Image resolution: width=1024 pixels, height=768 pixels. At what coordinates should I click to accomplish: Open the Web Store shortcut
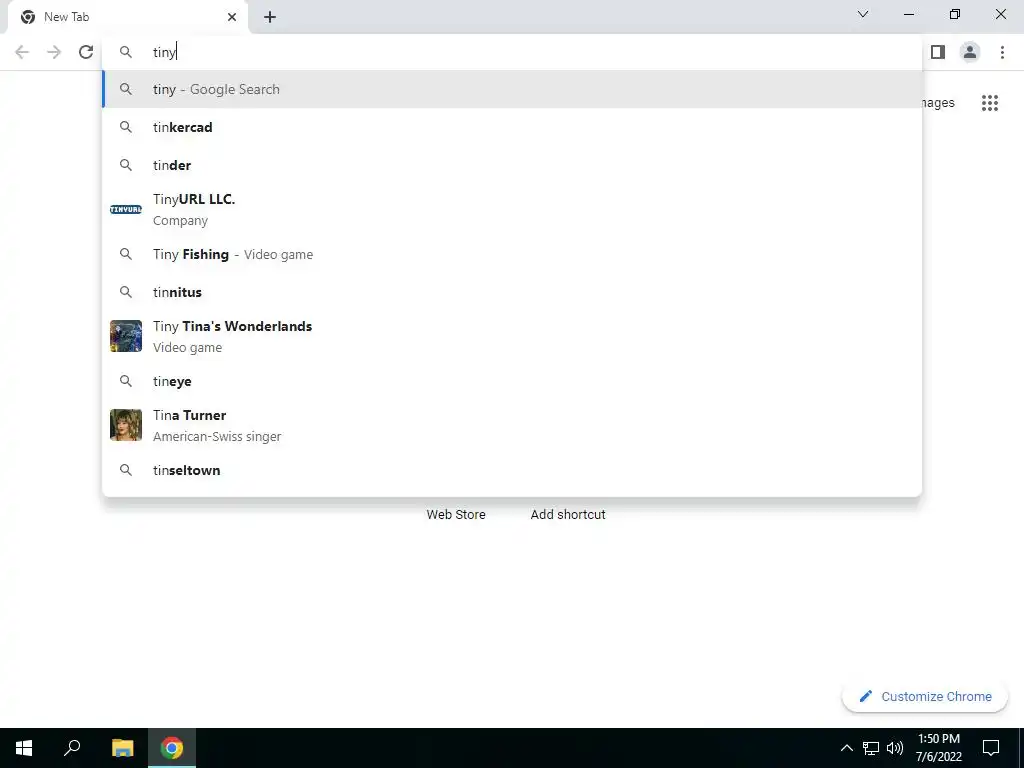point(456,515)
